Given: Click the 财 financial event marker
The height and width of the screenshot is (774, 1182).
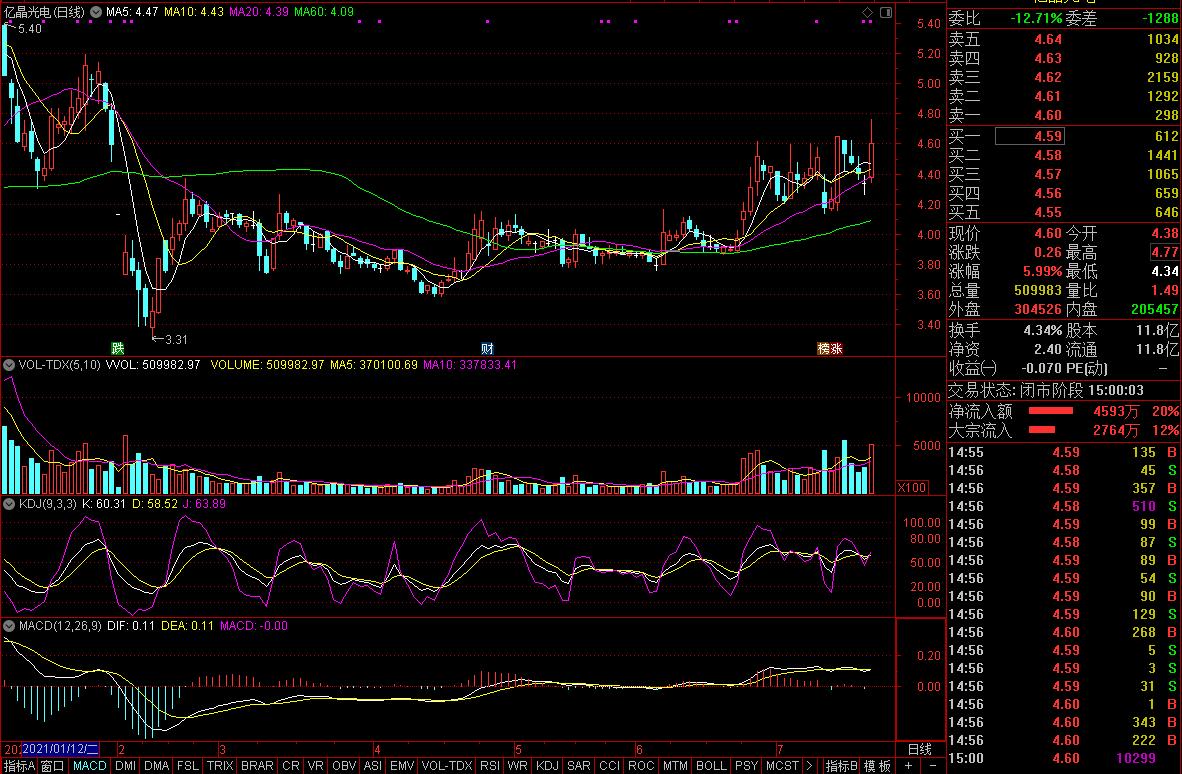Looking at the screenshot, I should (x=487, y=349).
